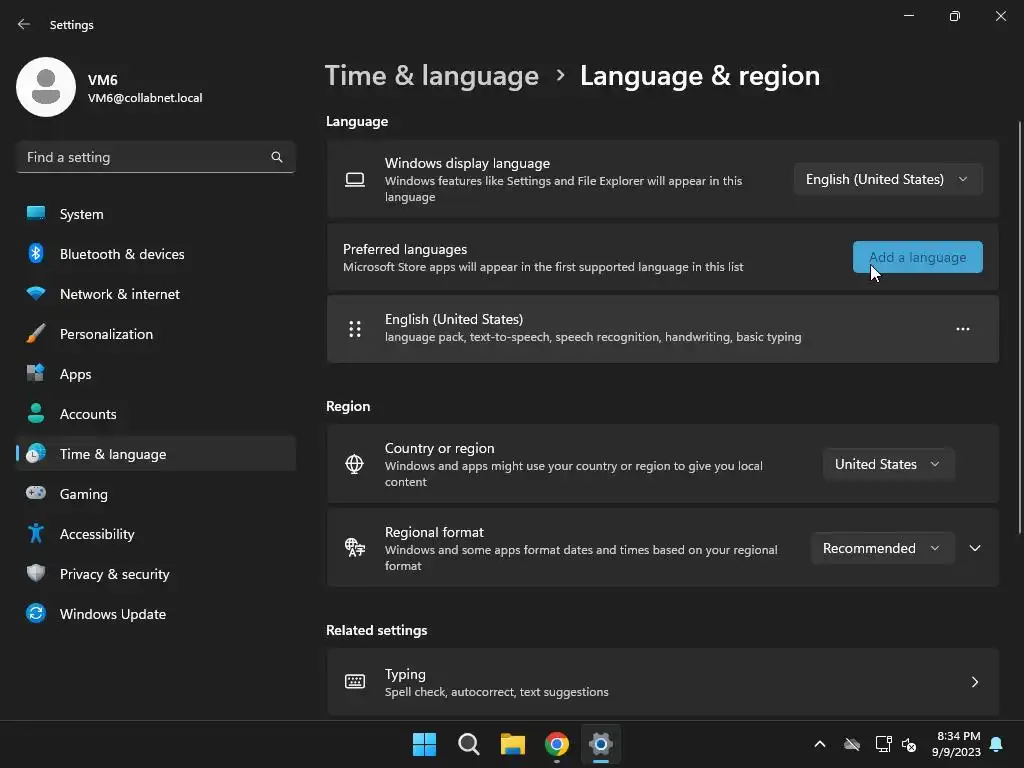Viewport: 1024px width, 768px height.
Task: Click the keyboard icon next to Typing
Action: point(355,682)
